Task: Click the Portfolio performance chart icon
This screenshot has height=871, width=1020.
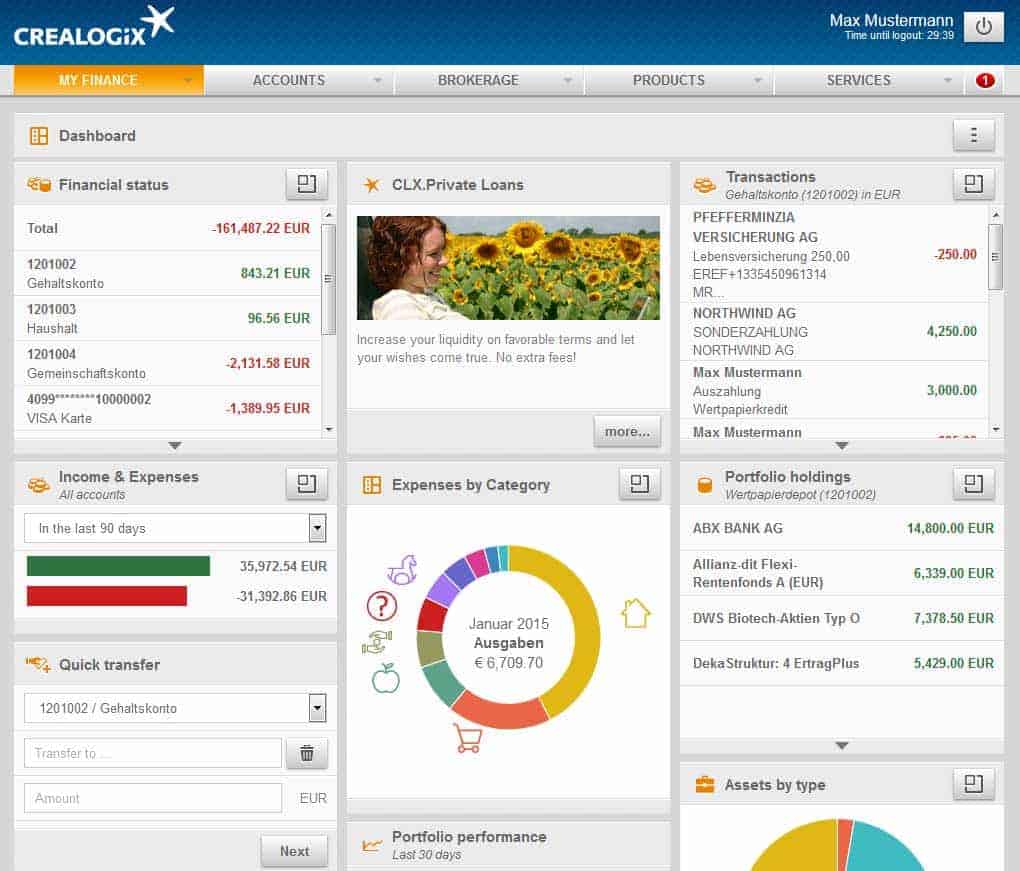Action: click(372, 846)
